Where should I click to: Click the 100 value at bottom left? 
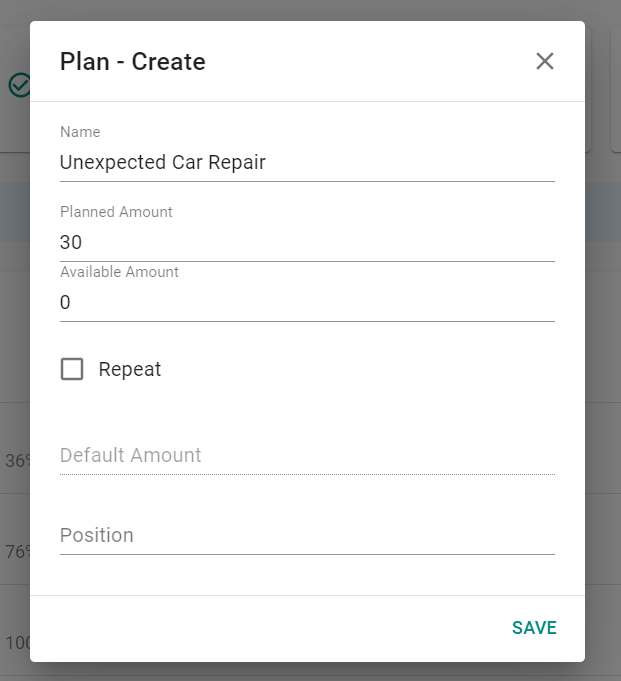pos(17,643)
